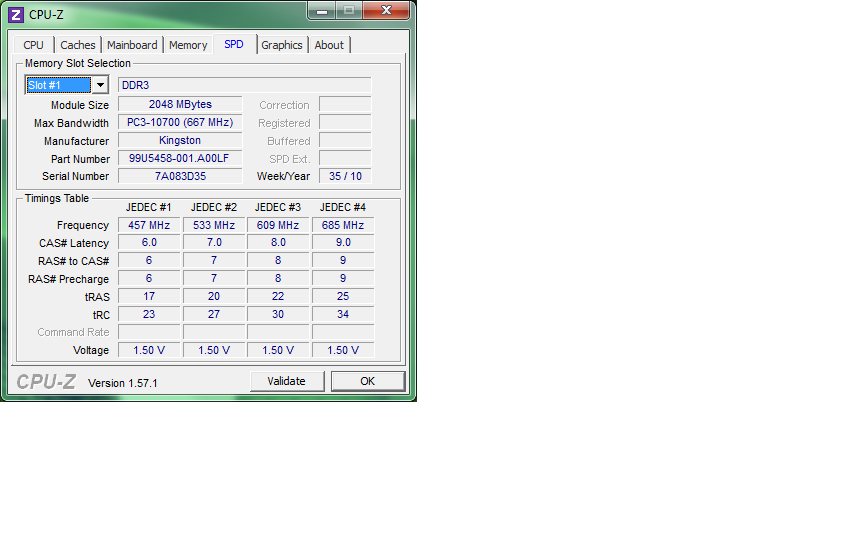Click the 533 MHz frequency cell
The height and width of the screenshot is (540, 864).
pyautogui.click(x=214, y=225)
